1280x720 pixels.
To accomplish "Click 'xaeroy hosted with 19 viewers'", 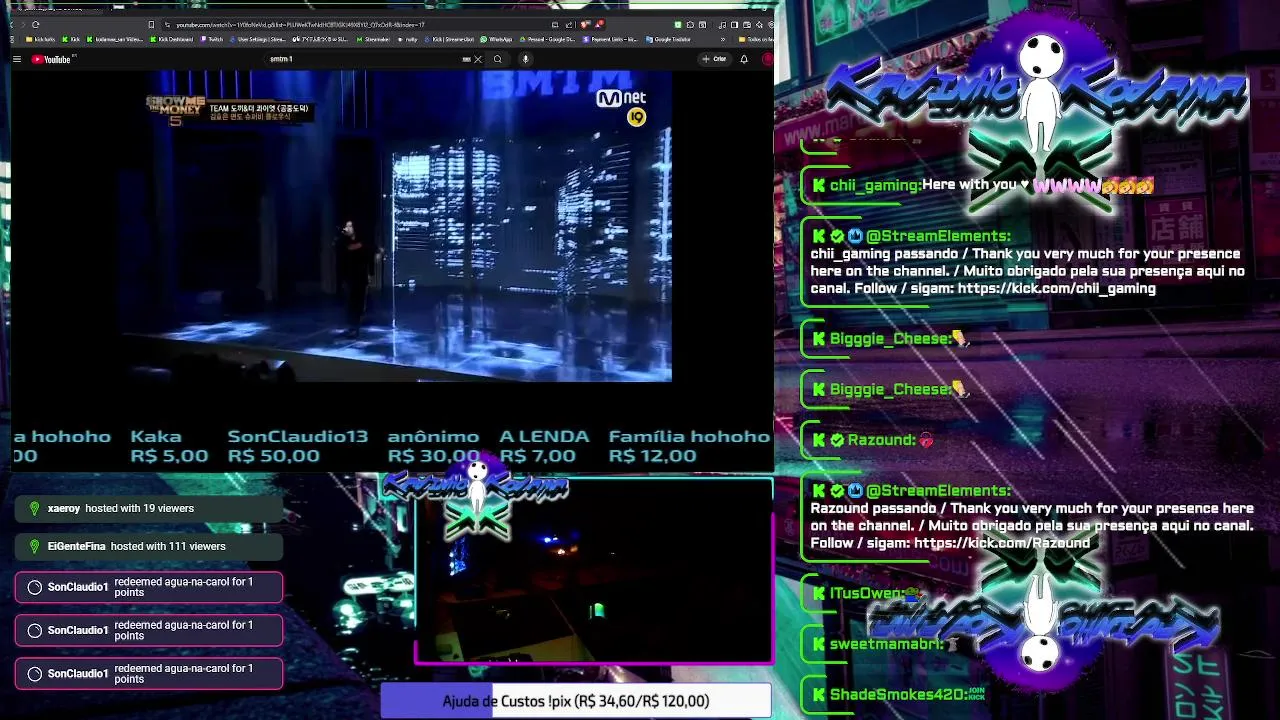I will point(149,508).
